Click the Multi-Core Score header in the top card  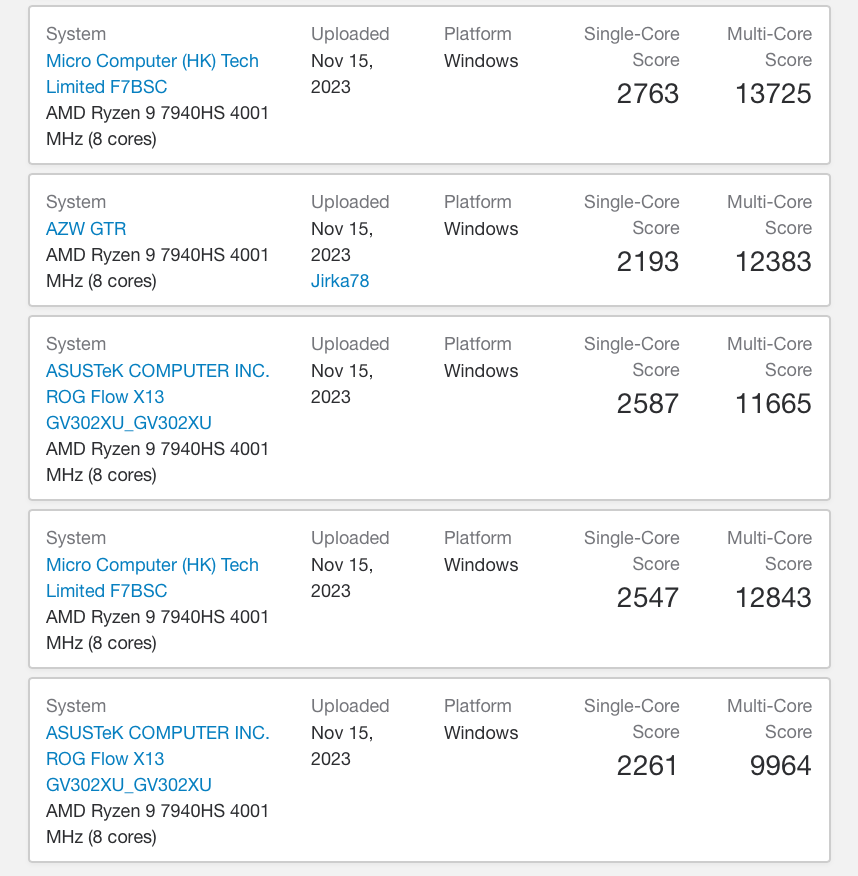(x=769, y=47)
